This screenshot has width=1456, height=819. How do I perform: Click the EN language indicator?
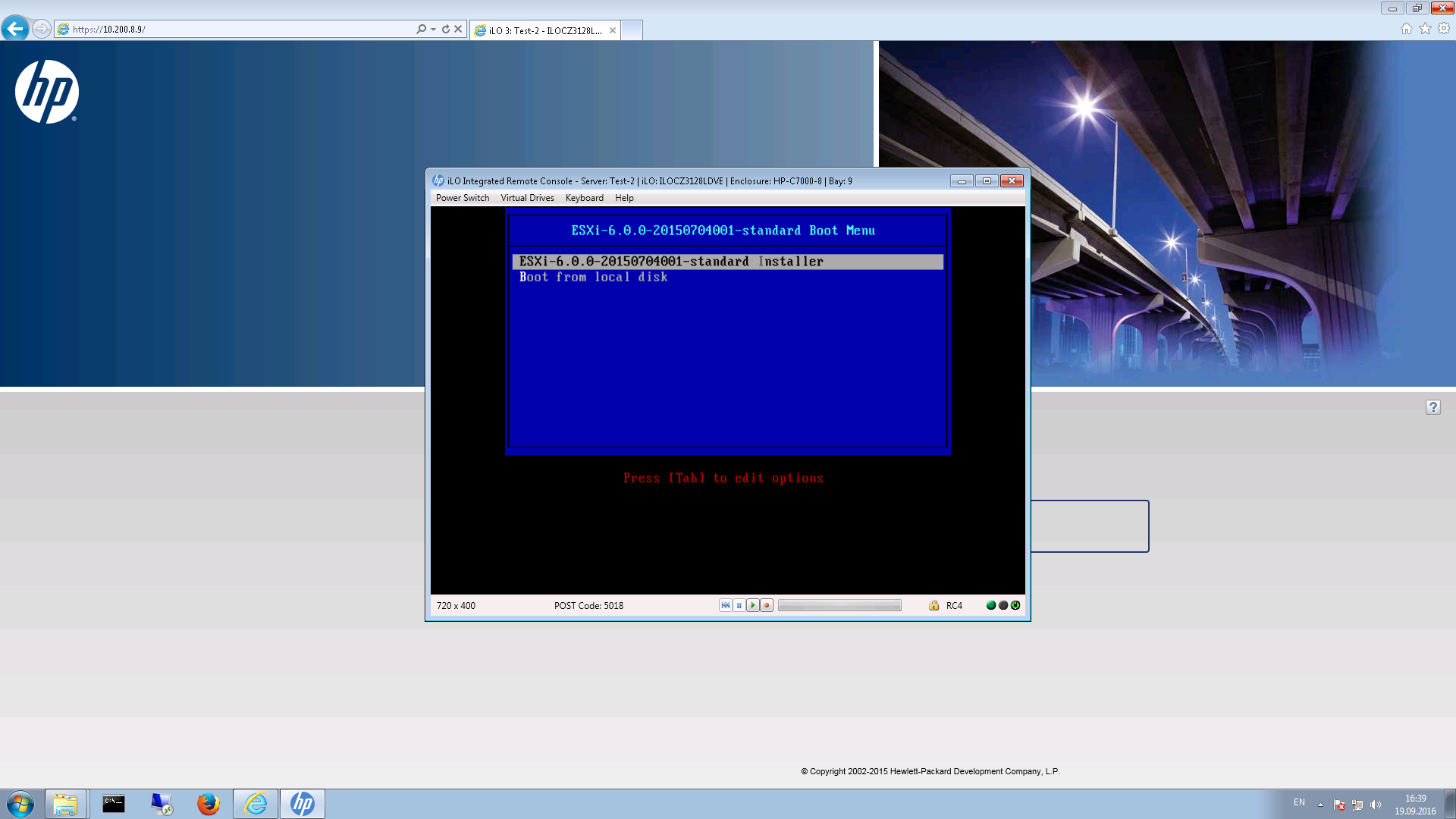[1299, 802]
